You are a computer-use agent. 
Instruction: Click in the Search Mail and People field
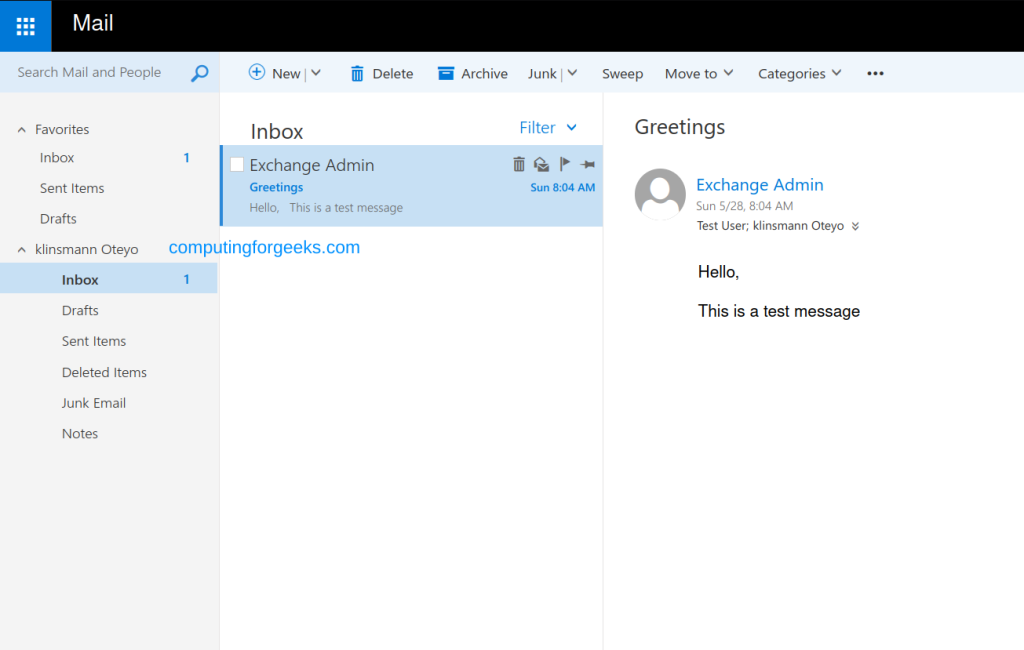click(x=95, y=73)
